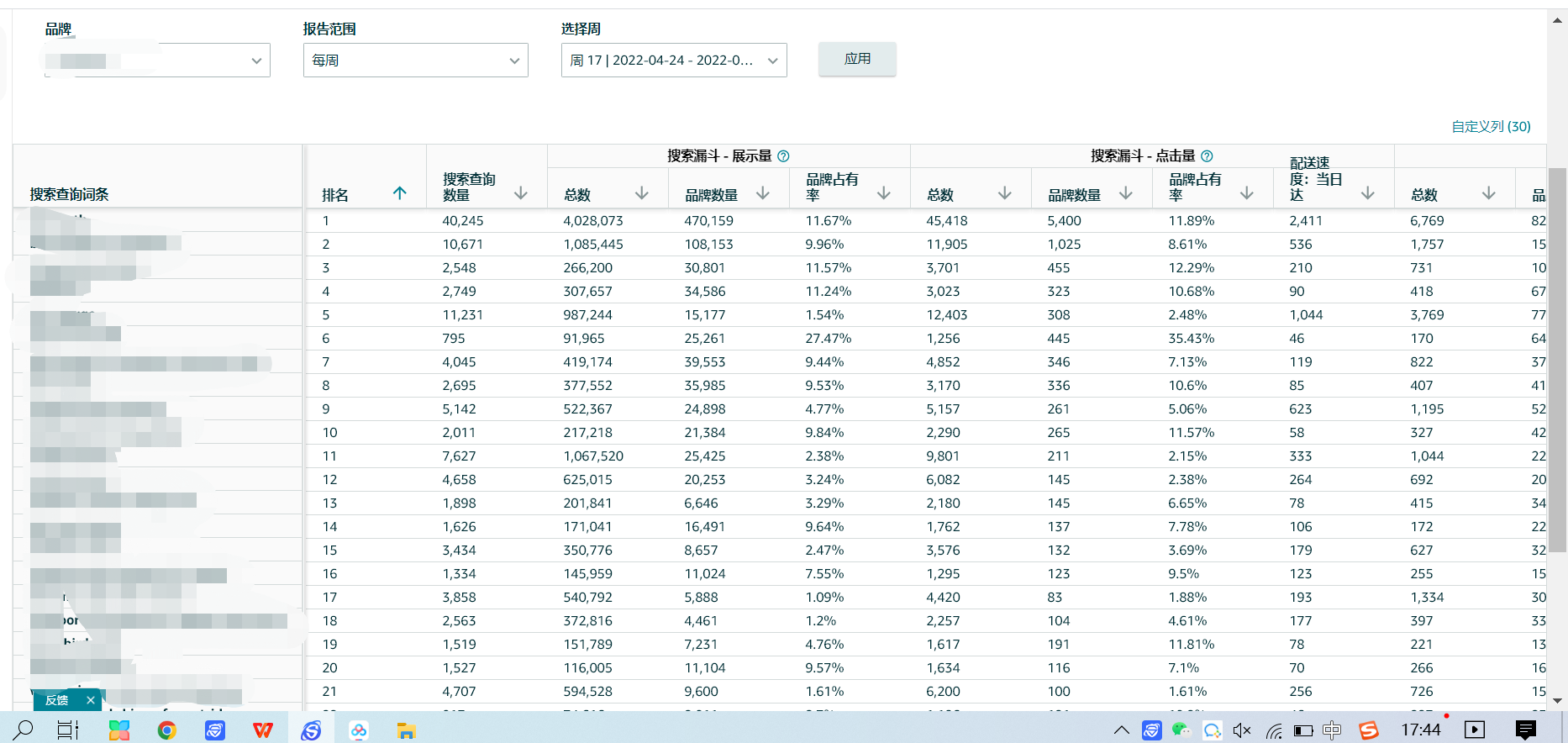1568x743 pixels.
Task: Select cell 40,245 in rank 1
Action: click(x=463, y=221)
